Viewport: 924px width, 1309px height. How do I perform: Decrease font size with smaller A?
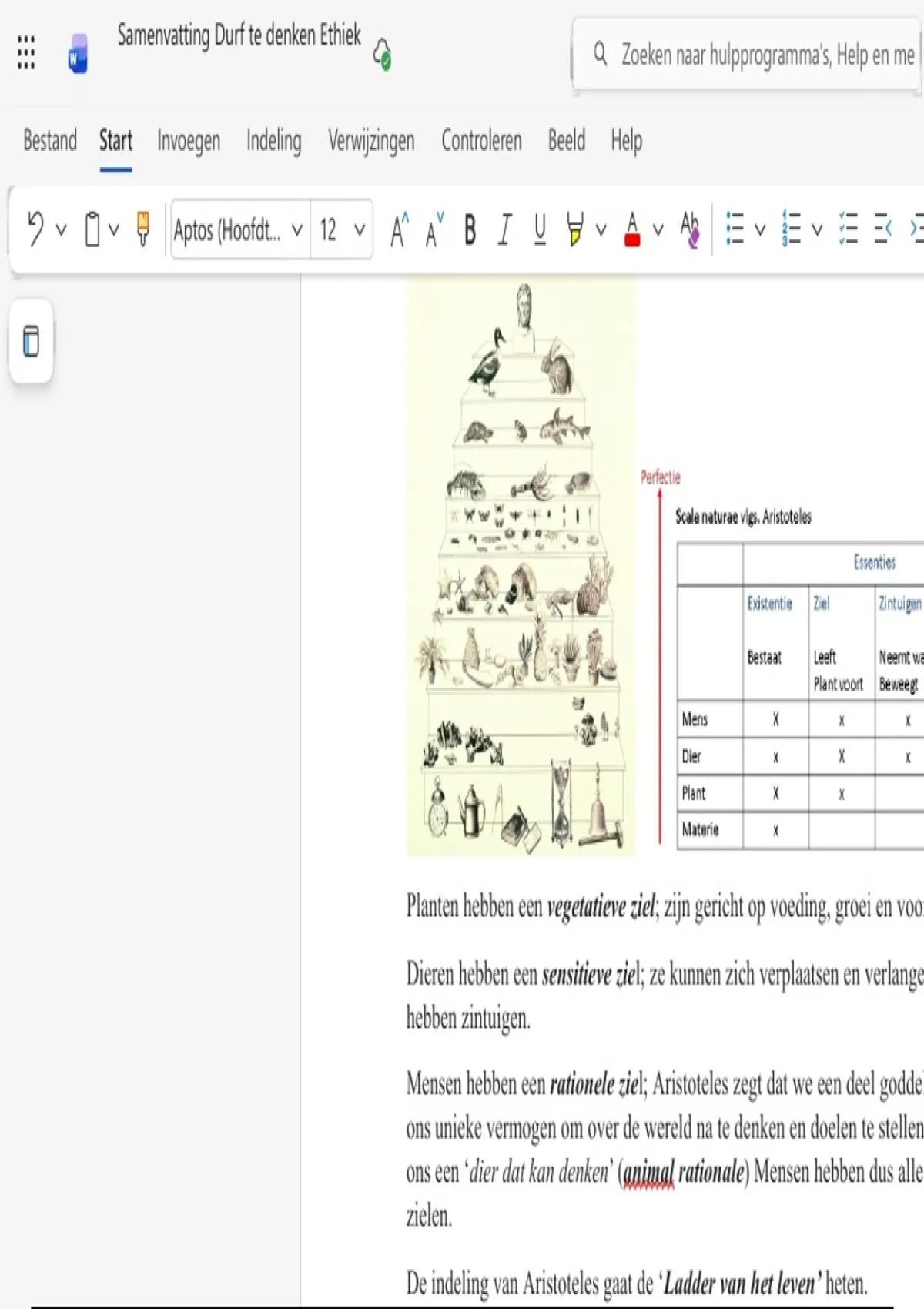(x=434, y=229)
